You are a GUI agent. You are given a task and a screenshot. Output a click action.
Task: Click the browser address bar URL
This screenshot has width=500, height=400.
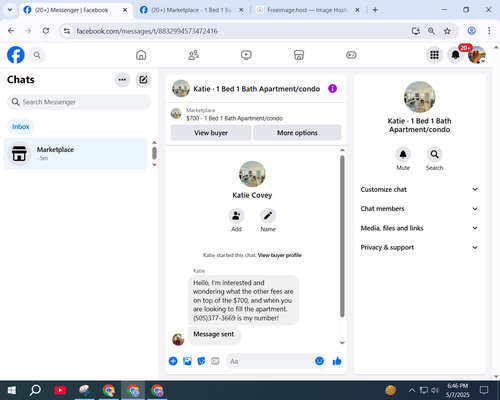coord(147,31)
